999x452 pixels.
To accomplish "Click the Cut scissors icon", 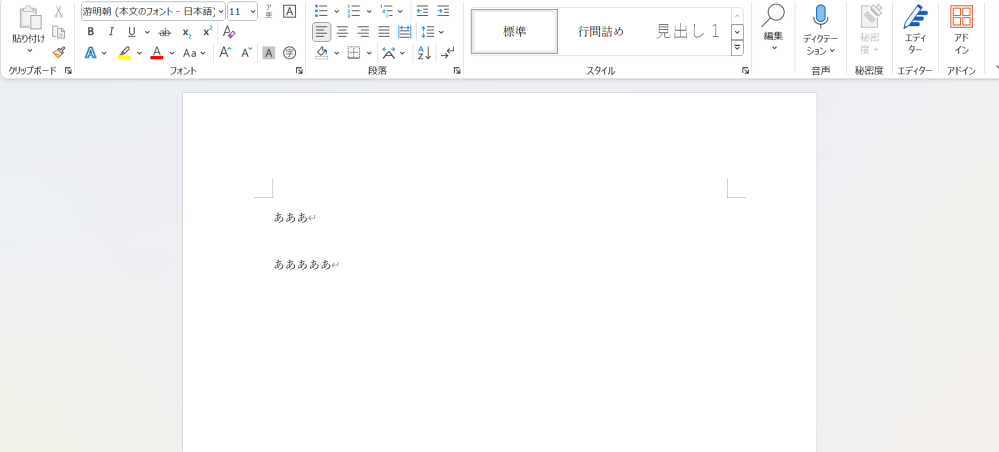I will click(x=59, y=12).
